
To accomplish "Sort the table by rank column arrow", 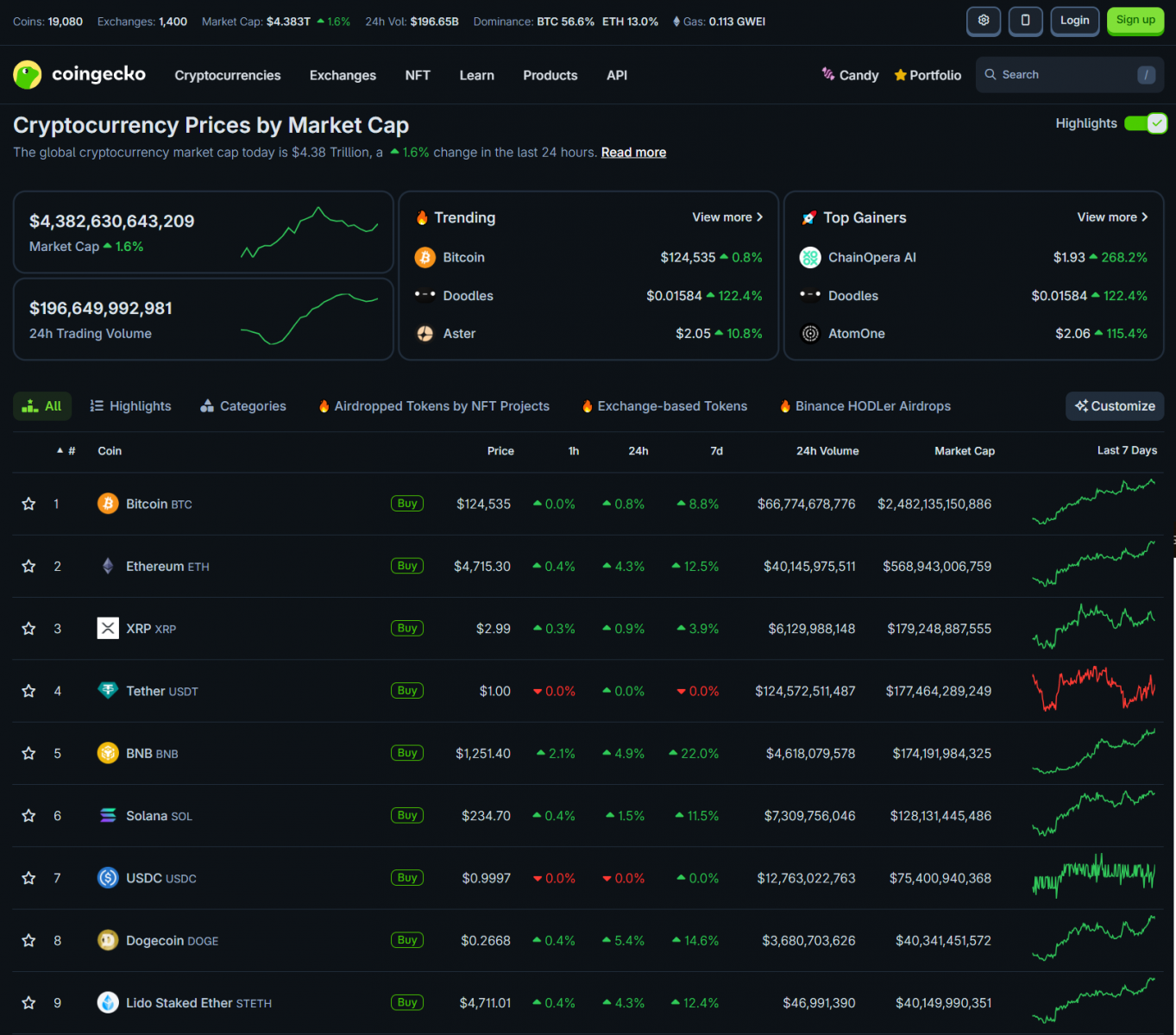I will pyautogui.click(x=59, y=450).
